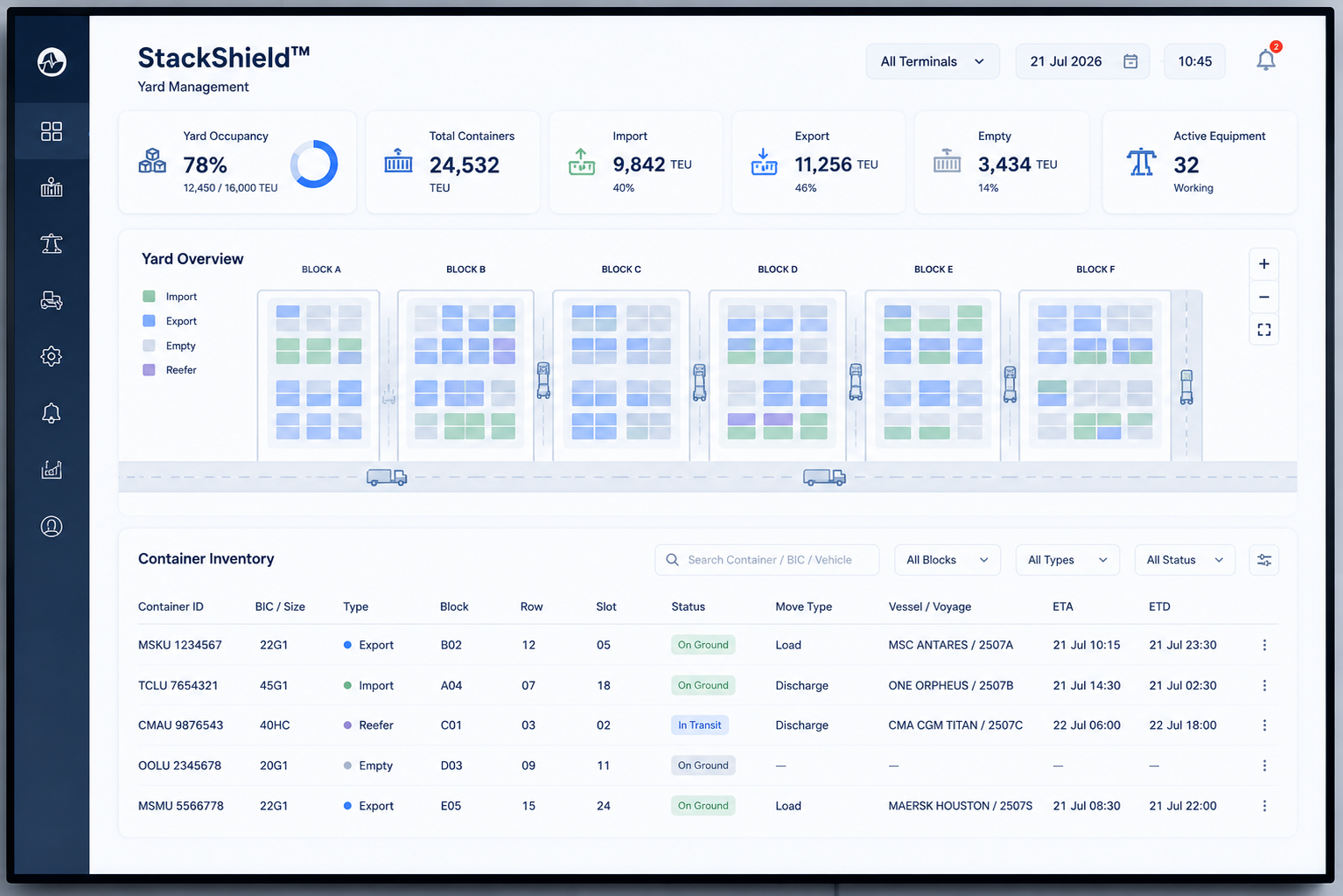Screen dimensions: 1343x896
Task: Click the calendar icon beside 21 Jul 2026
Action: [x=1130, y=61]
